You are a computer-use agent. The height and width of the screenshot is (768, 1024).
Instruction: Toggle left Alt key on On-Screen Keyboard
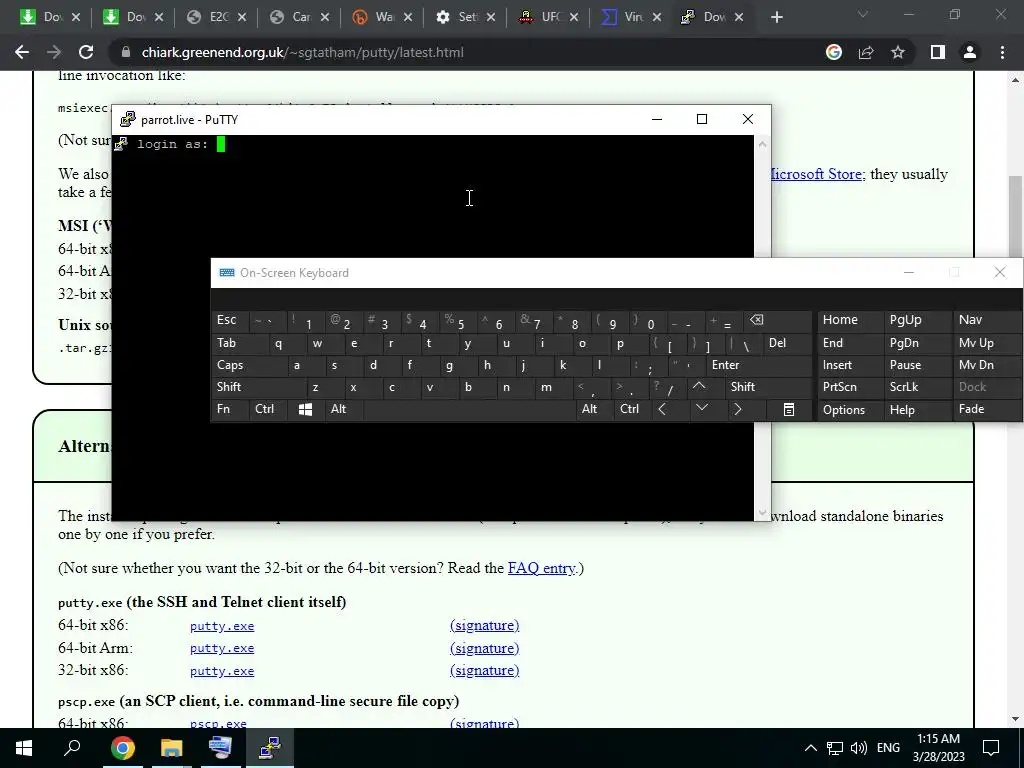point(343,409)
